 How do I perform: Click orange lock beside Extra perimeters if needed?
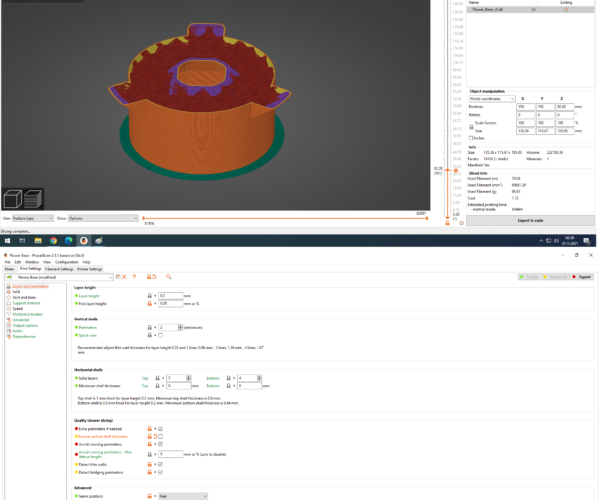[150, 429]
